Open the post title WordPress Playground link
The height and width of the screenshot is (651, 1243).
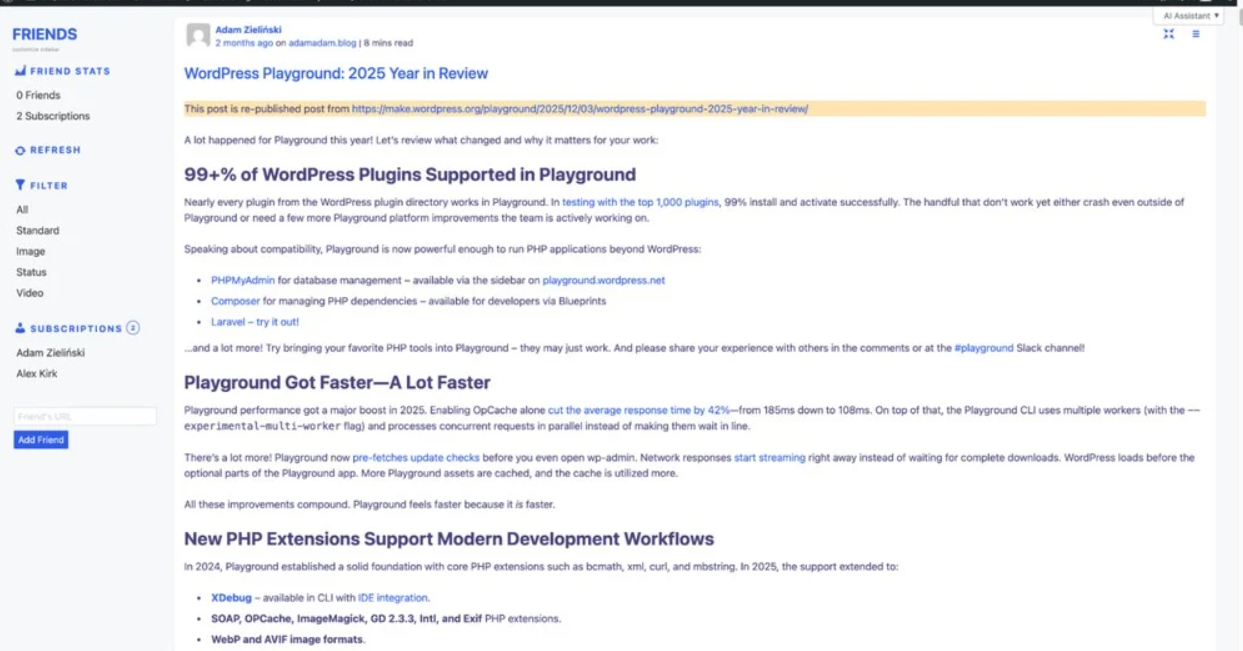pos(336,73)
